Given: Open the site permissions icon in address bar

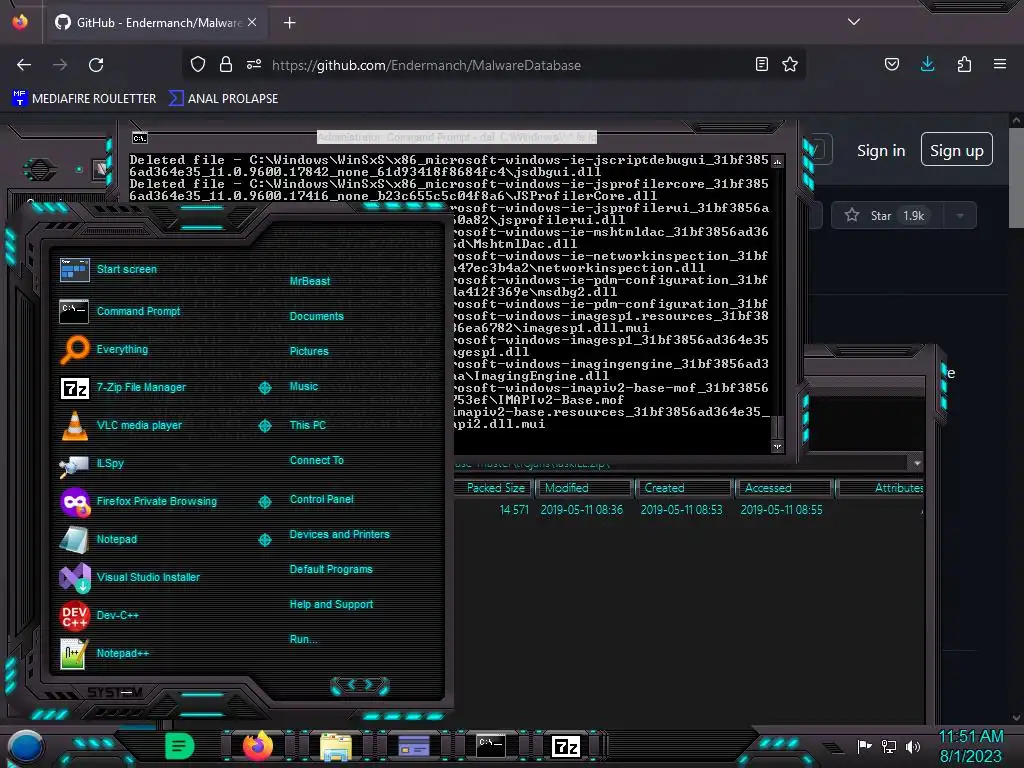Looking at the screenshot, I should (x=254, y=65).
